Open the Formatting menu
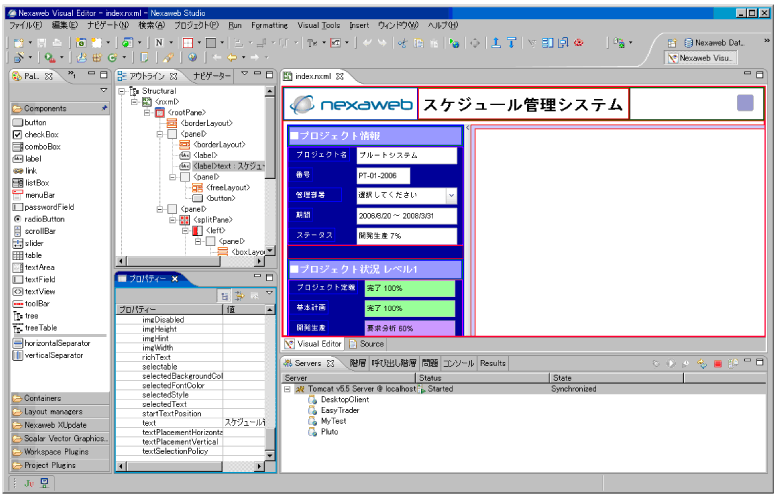Image resolution: width=780 pixels, height=495 pixels. 269,25
